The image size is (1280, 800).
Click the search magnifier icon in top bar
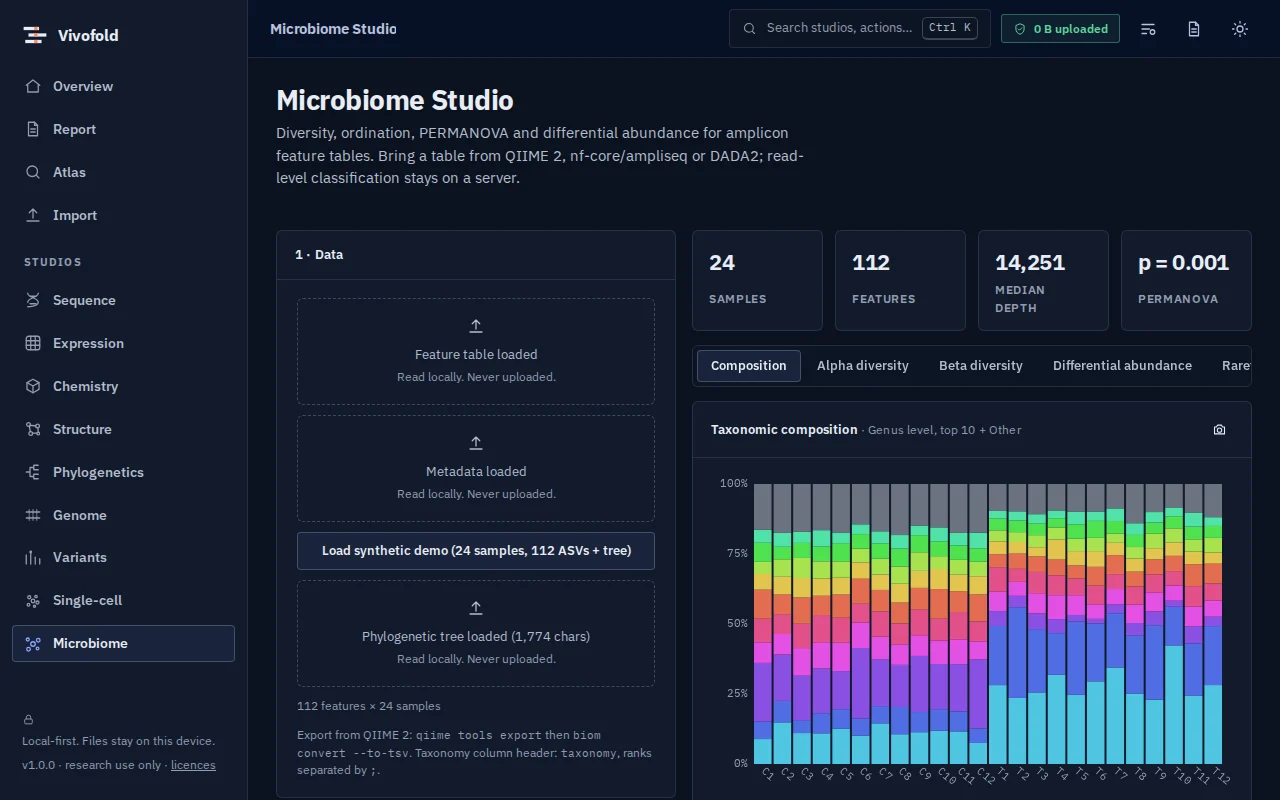click(x=750, y=28)
